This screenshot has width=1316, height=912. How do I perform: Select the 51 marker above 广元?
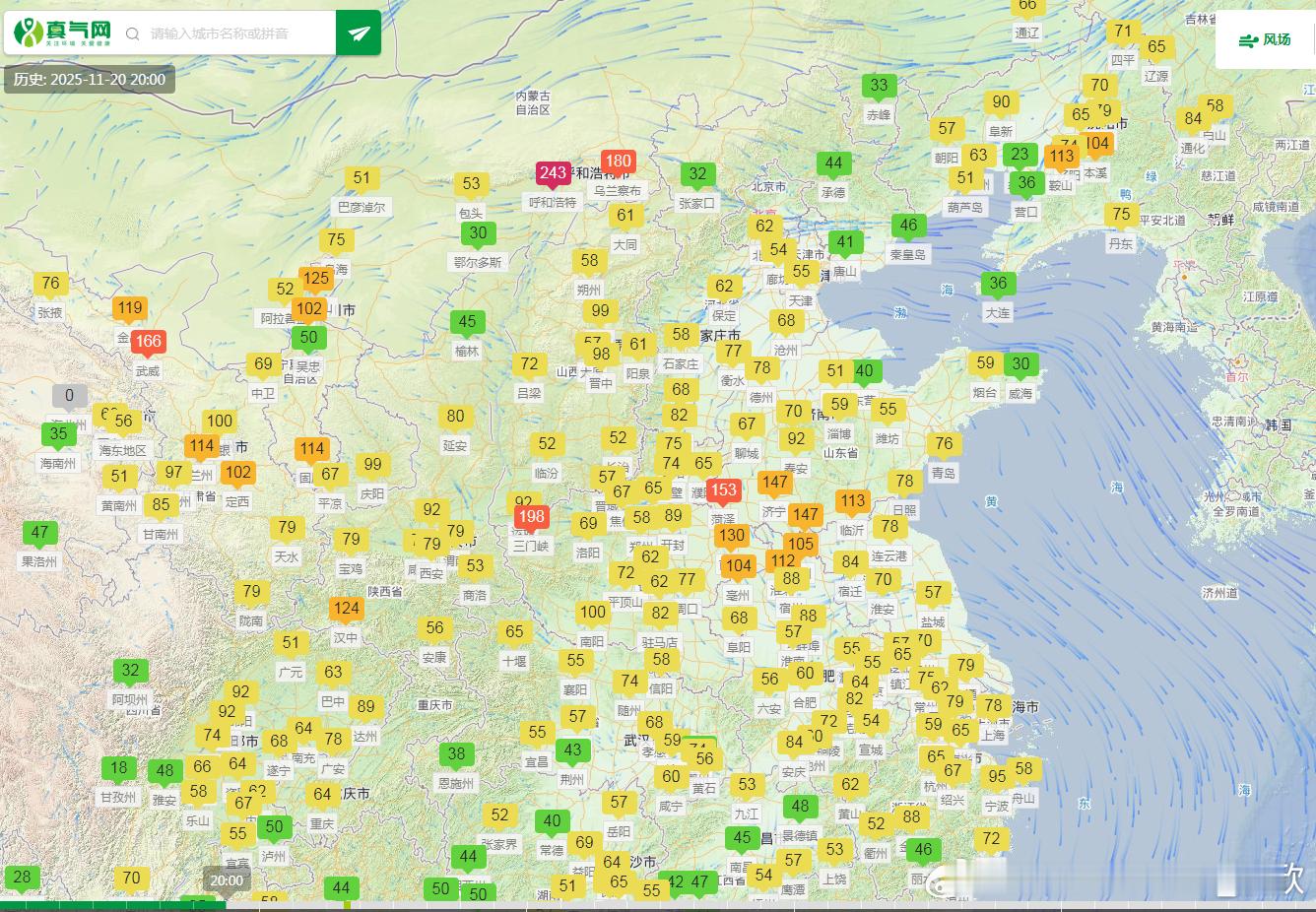pyautogui.click(x=291, y=643)
